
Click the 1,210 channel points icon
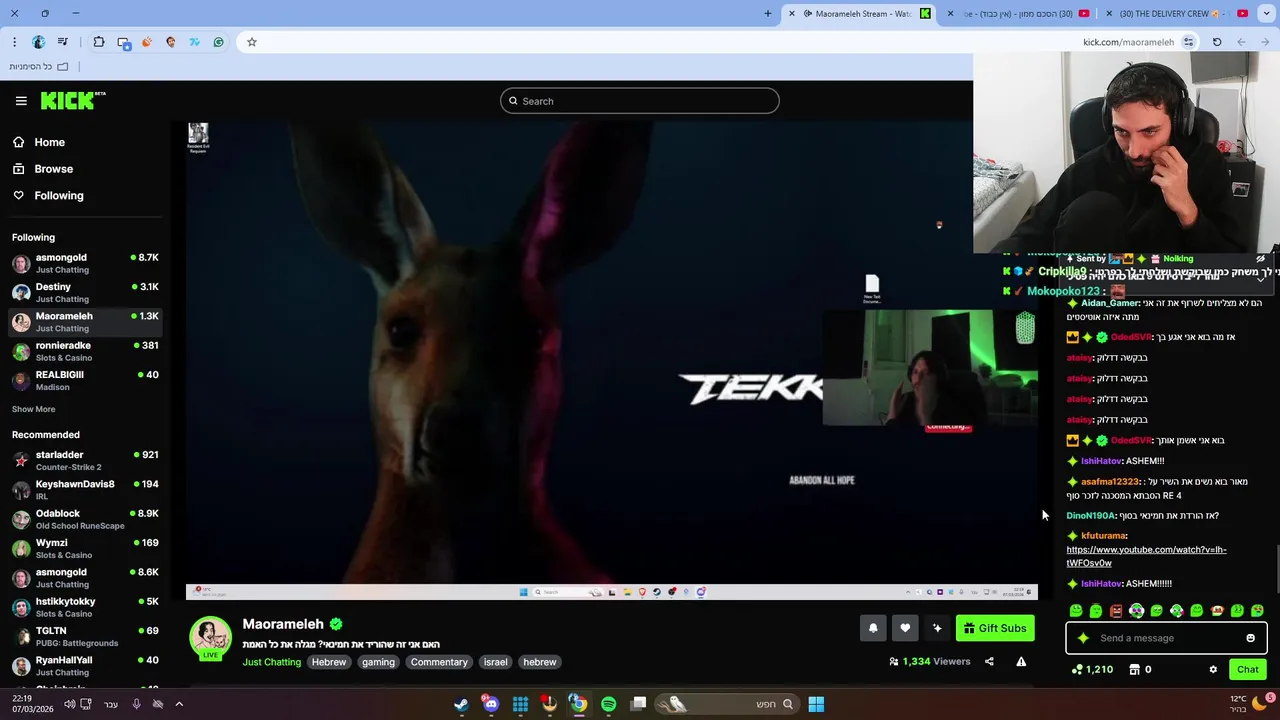coord(1076,670)
